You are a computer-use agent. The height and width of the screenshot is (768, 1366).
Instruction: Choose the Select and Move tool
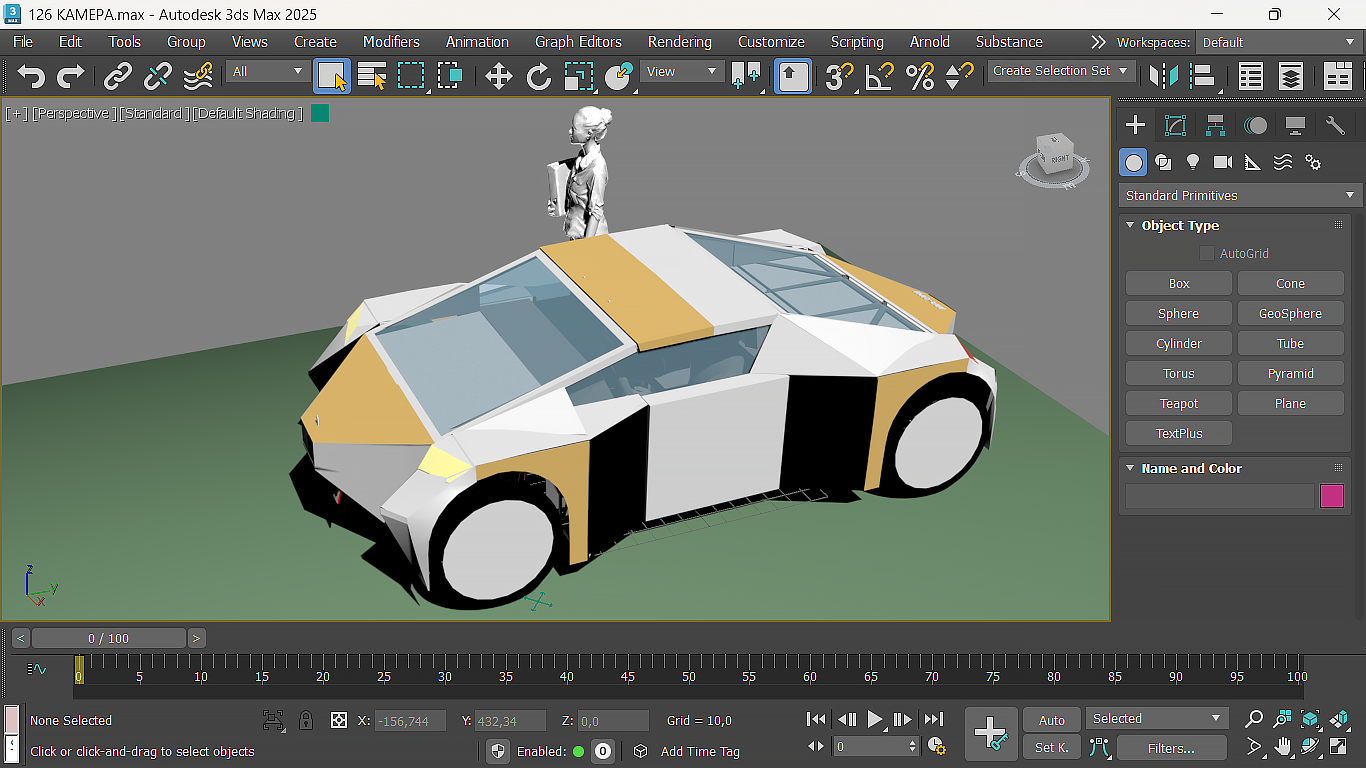(x=498, y=76)
